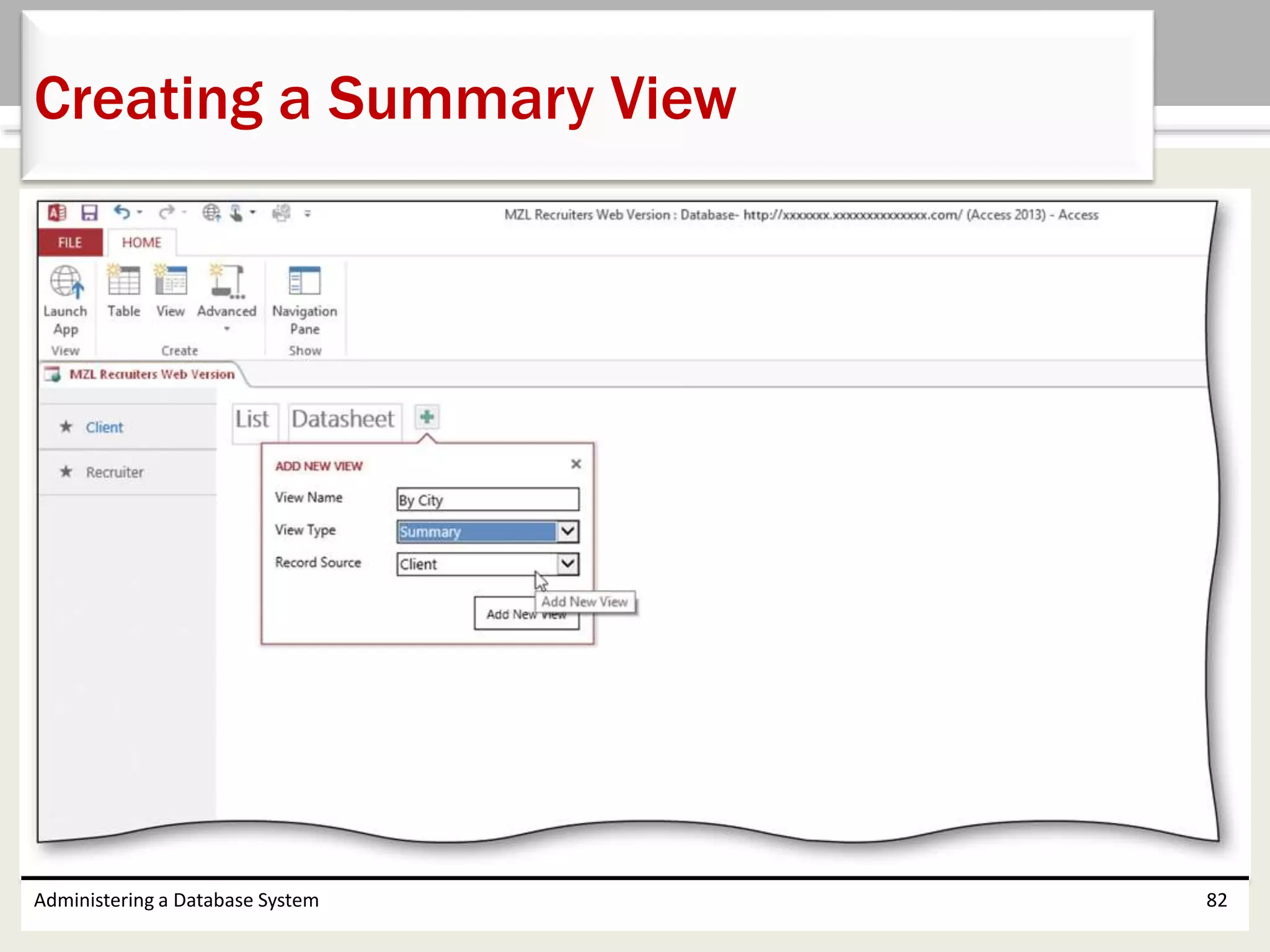Expand the Touch/Mouse mode dropdown arrow
The width and height of the screenshot is (1270, 952).
(x=253, y=213)
